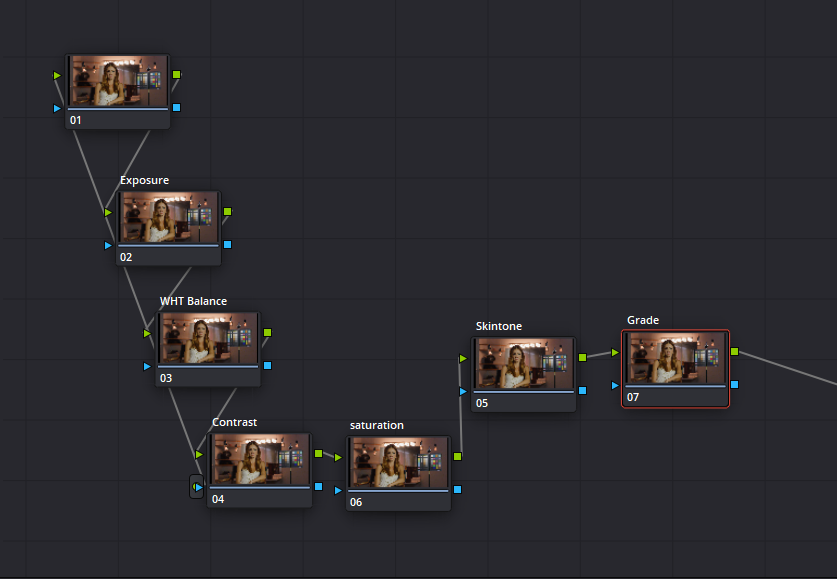Click the Contrast node's highlighted blue key input

[198, 487]
